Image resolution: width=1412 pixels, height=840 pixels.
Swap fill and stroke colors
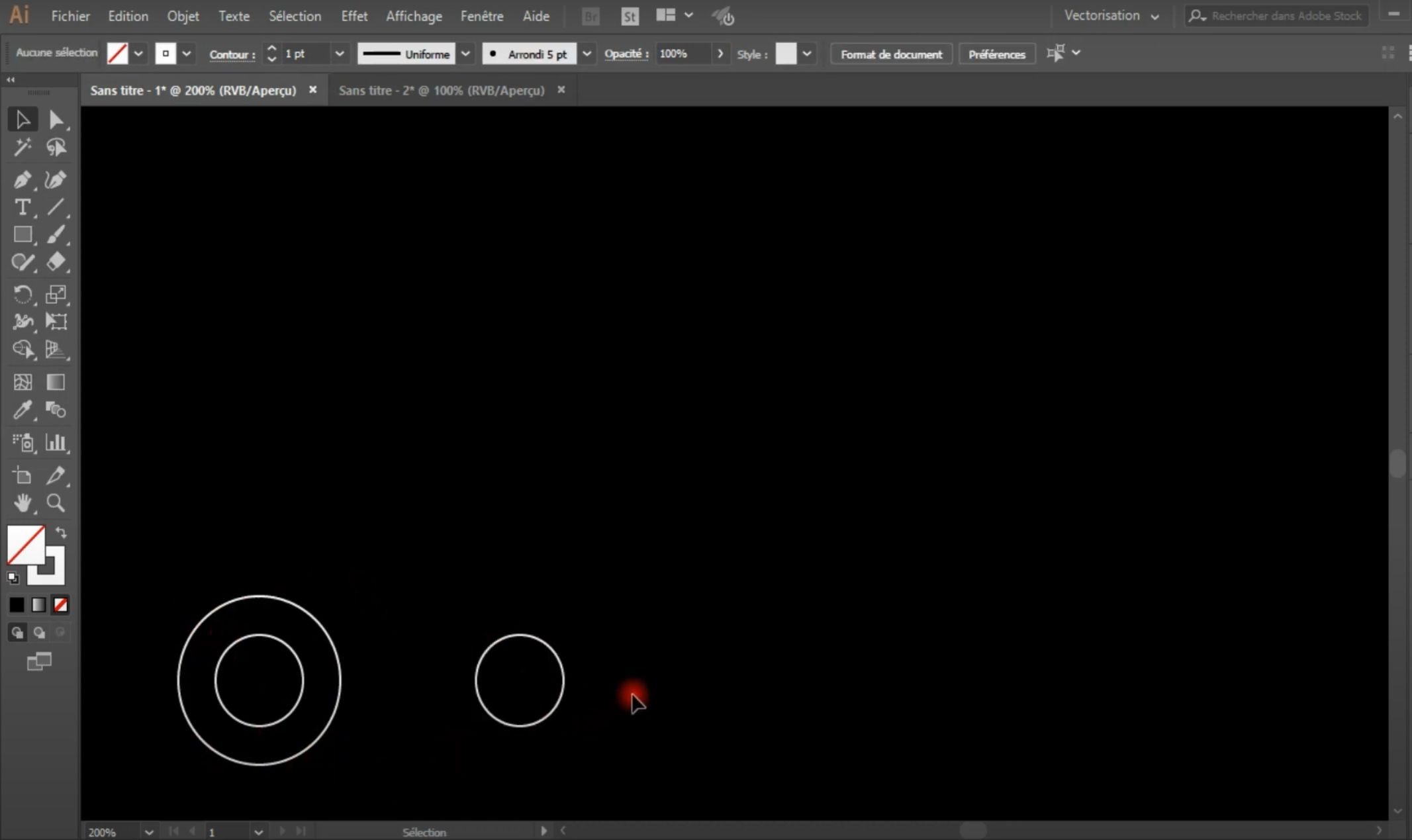(x=61, y=533)
